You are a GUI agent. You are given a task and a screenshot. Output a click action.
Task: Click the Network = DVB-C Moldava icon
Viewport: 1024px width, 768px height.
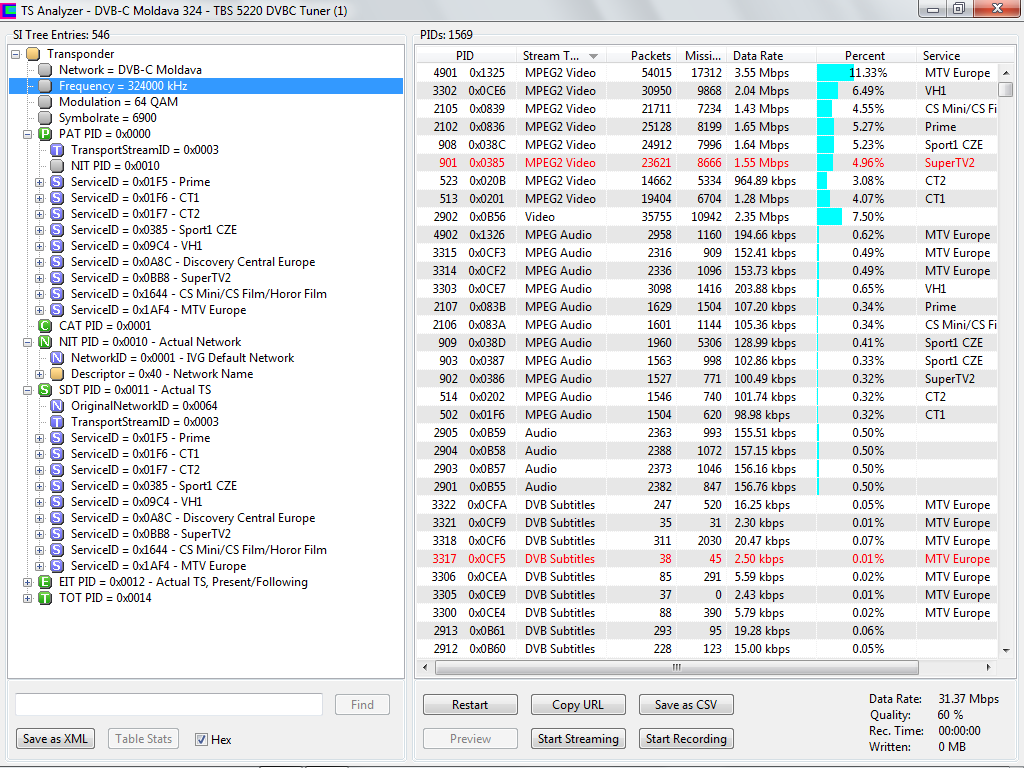45,70
